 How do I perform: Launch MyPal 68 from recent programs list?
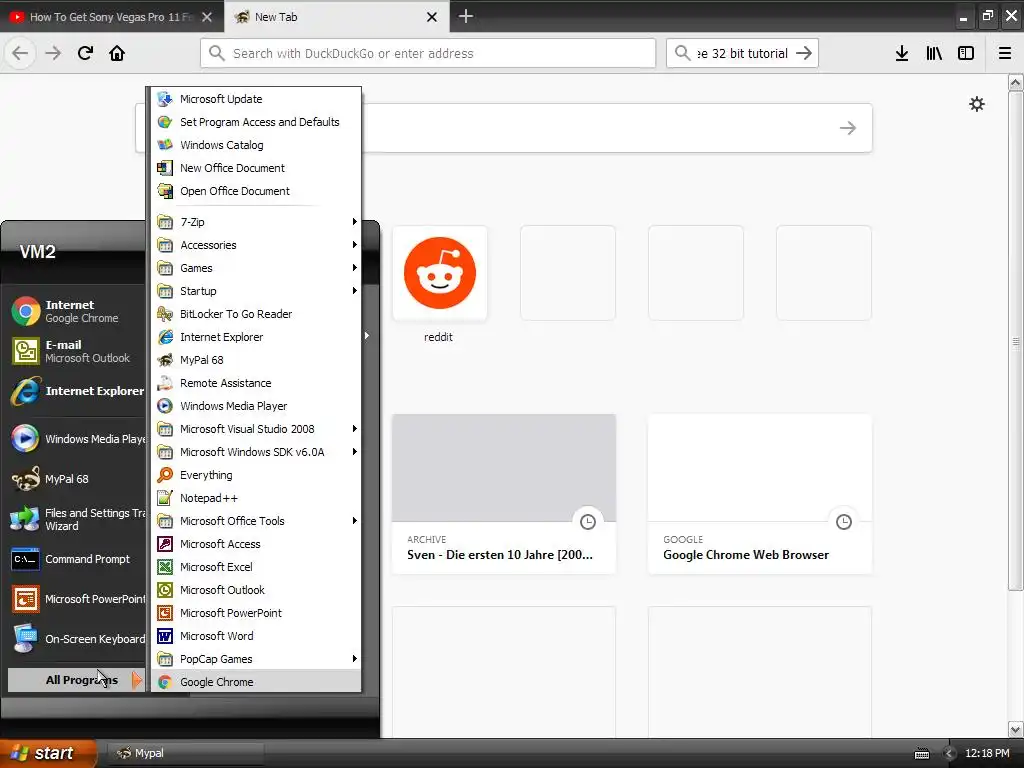(77, 479)
